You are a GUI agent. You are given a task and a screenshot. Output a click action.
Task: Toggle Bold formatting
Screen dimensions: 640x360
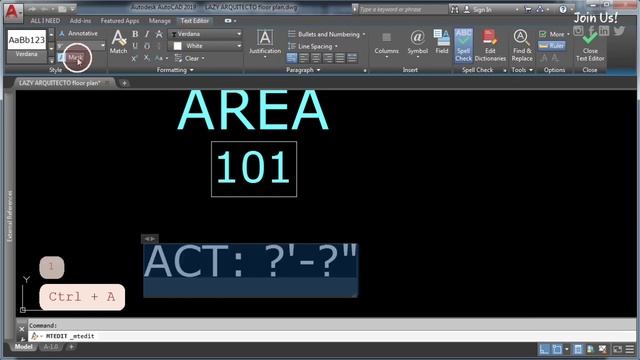point(135,34)
